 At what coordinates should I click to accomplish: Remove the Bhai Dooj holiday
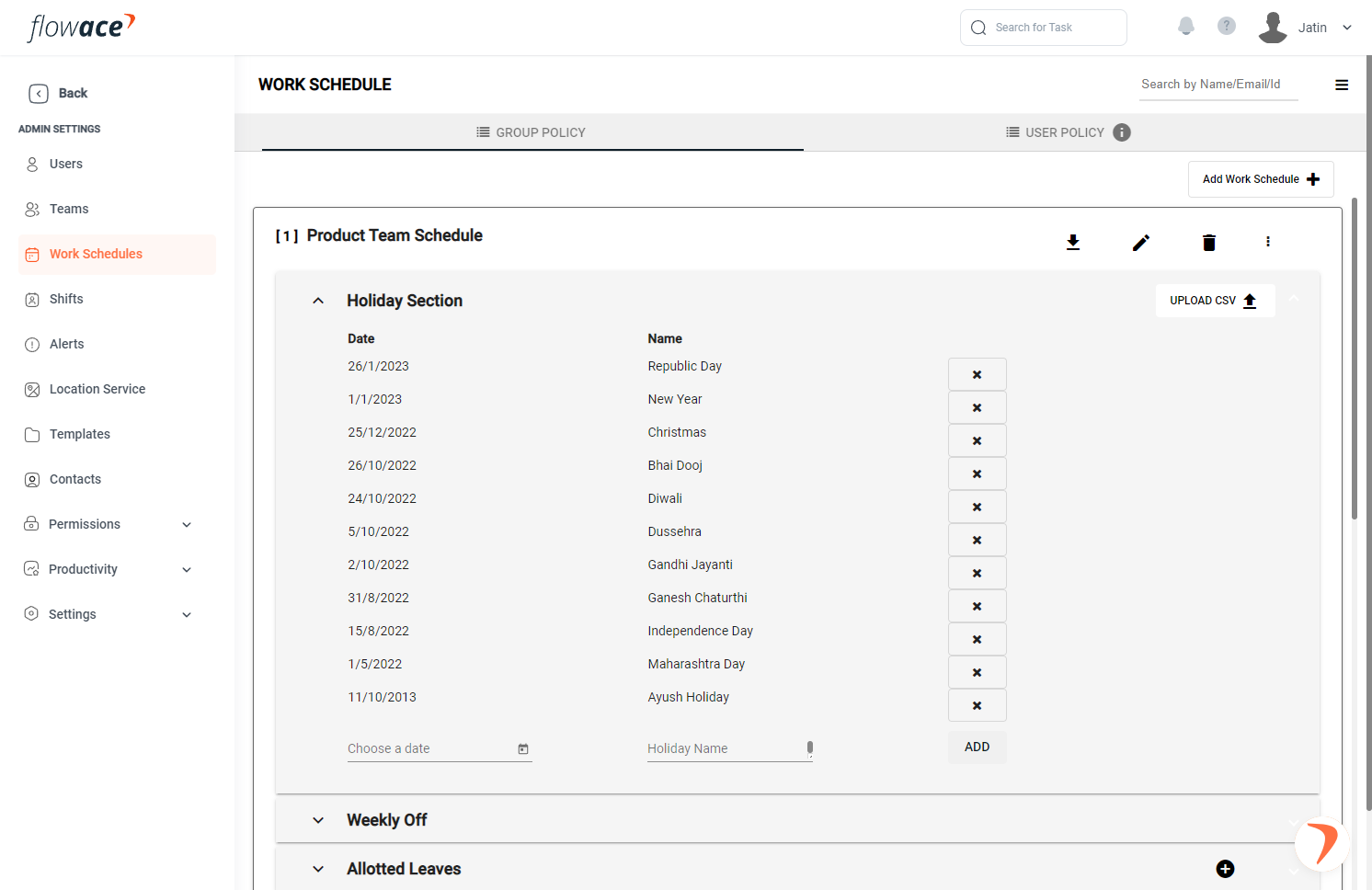[978, 474]
